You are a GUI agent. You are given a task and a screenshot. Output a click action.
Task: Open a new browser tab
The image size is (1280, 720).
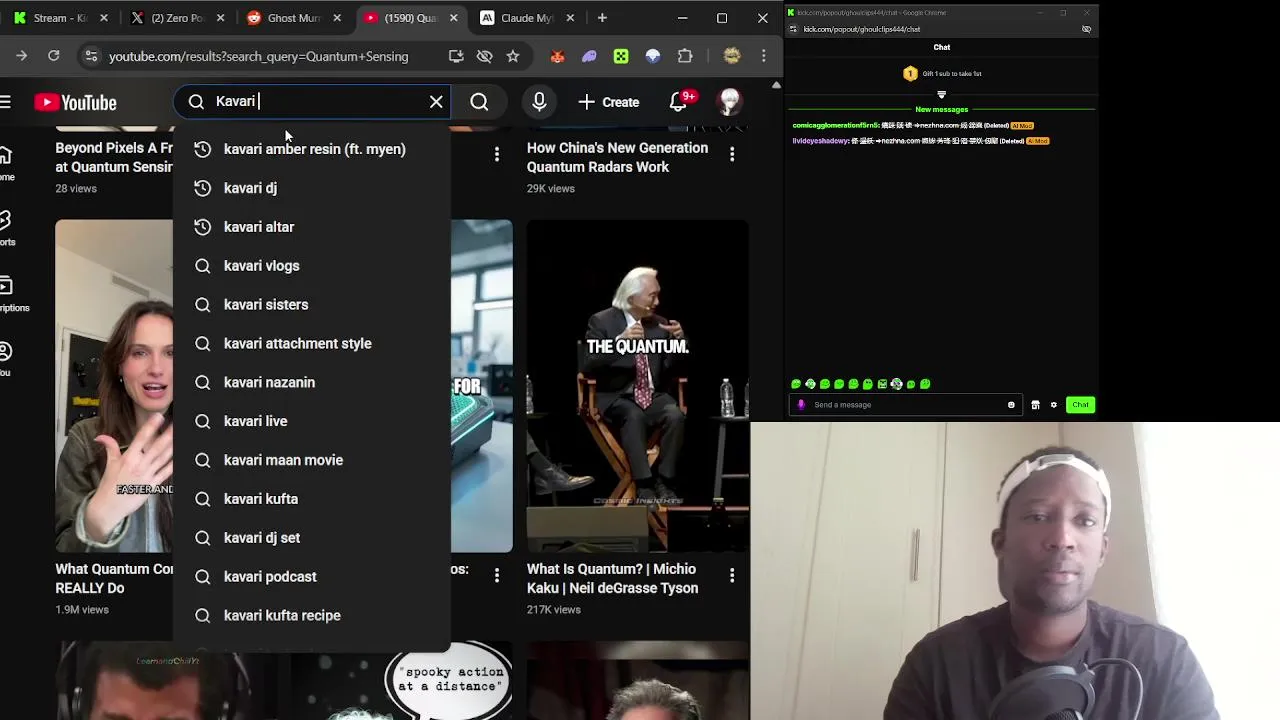pyautogui.click(x=602, y=18)
